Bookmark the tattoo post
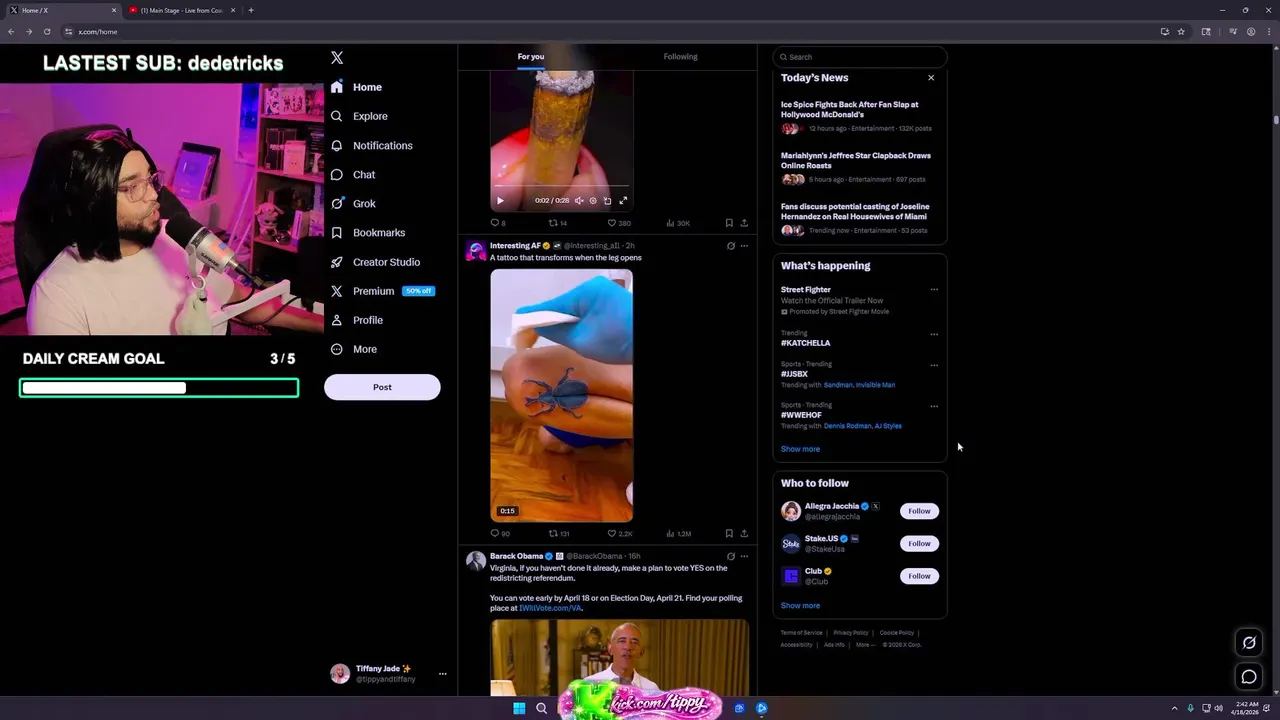1280x720 pixels. coord(729,533)
